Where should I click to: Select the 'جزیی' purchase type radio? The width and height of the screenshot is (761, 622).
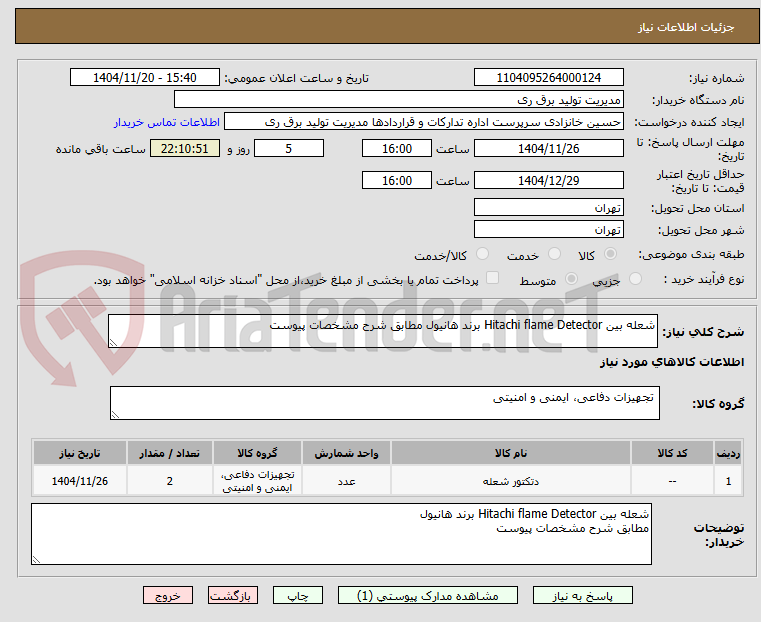(635, 279)
